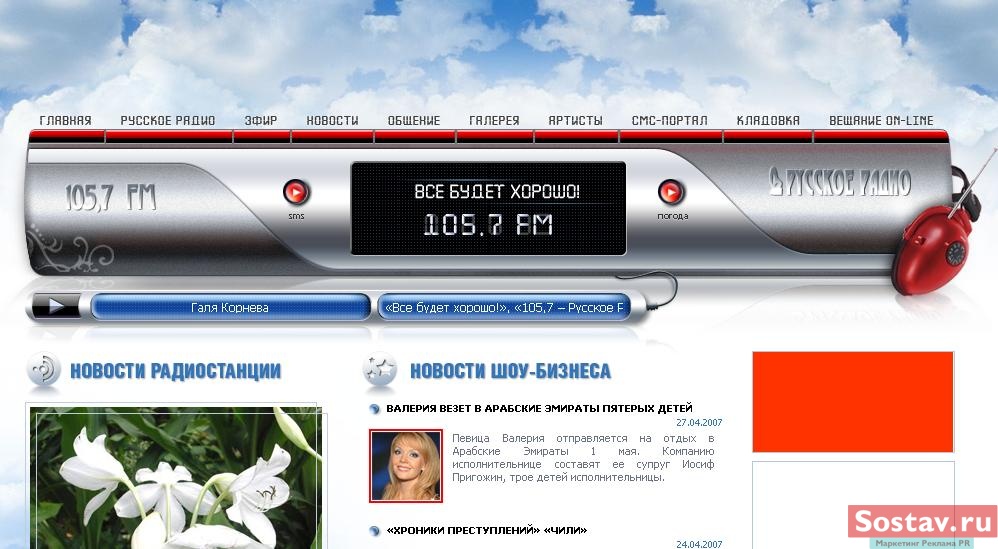The image size is (998, 549).
Task: Click the speaker icon beside Новости радиостанции
Action: [x=44, y=370]
